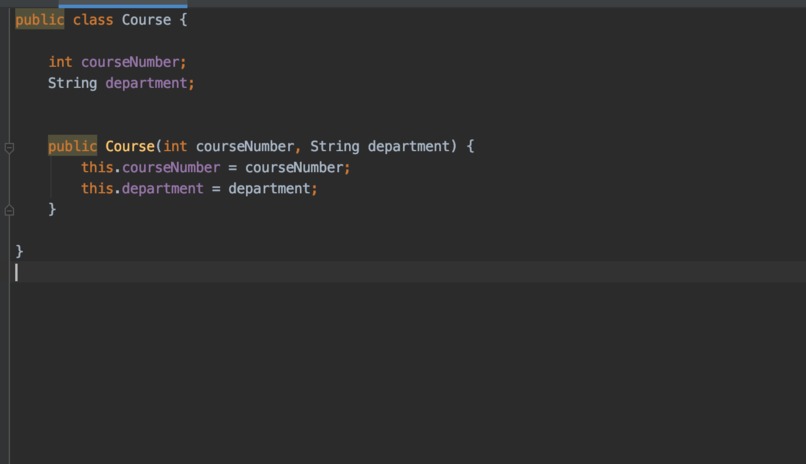Click the highlighted public keyword of constructor
Image resolution: width=806 pixels, height=464 pixels.
click(72, 146)
